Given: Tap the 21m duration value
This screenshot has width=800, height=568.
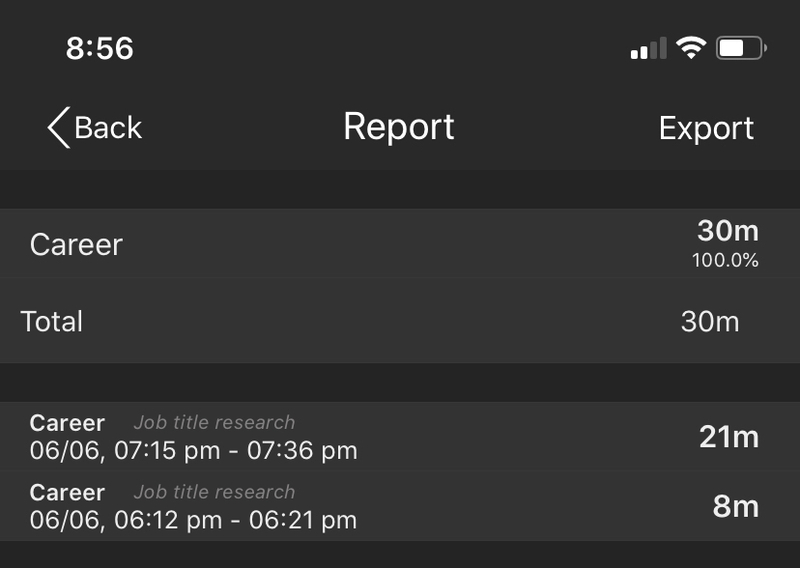Looking at the screenshot, I should point(729,437).
